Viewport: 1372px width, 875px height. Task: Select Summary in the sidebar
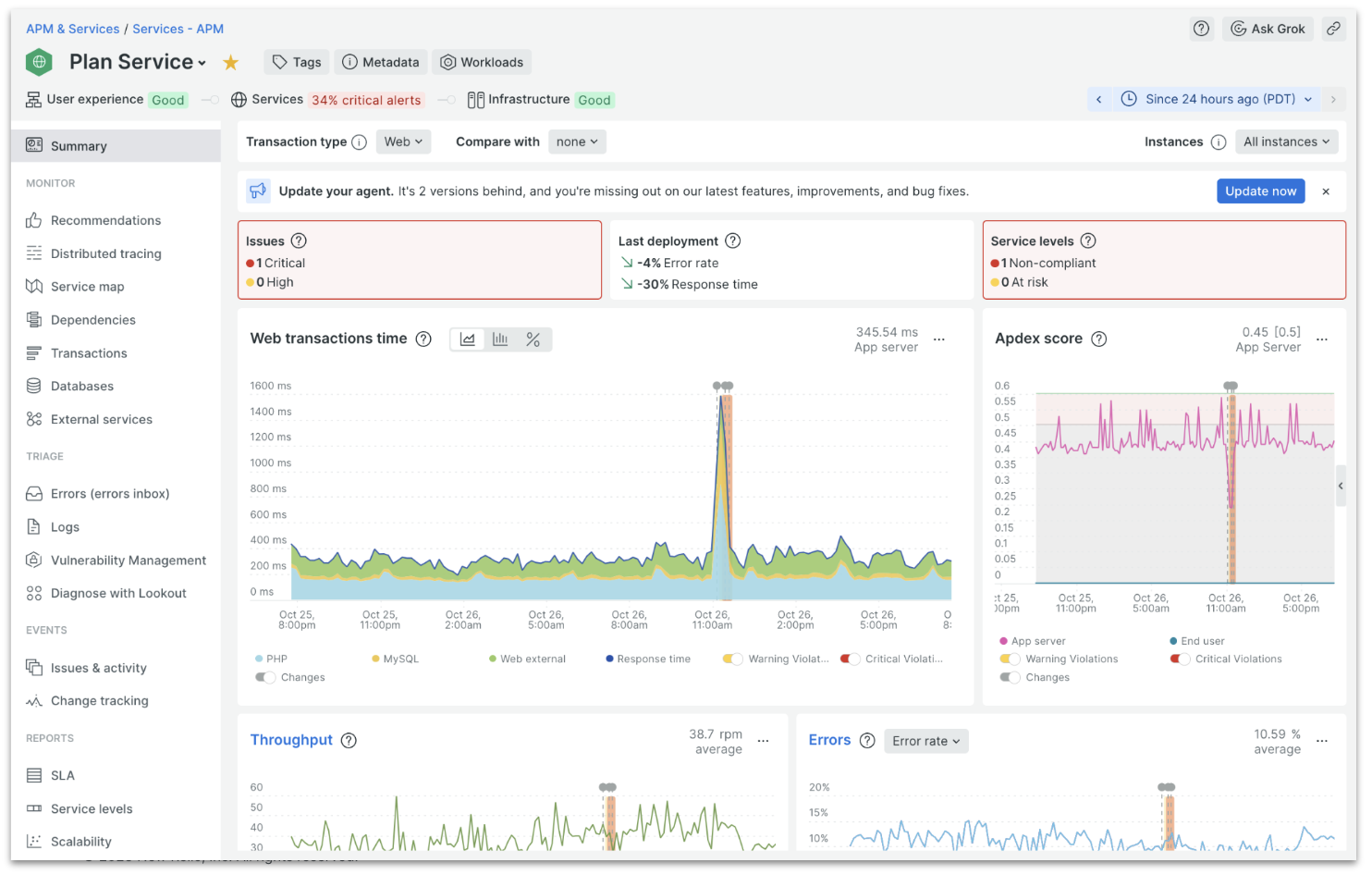pos(116,146)
